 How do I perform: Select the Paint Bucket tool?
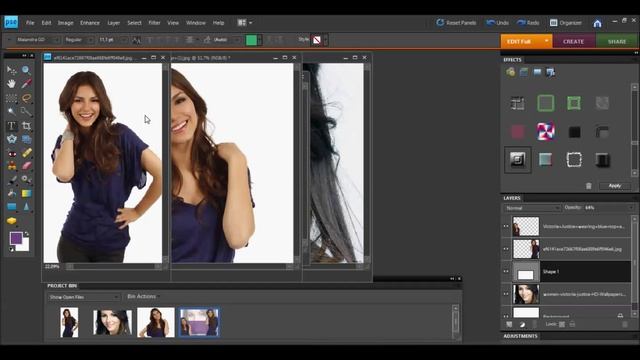coord(11,193)
